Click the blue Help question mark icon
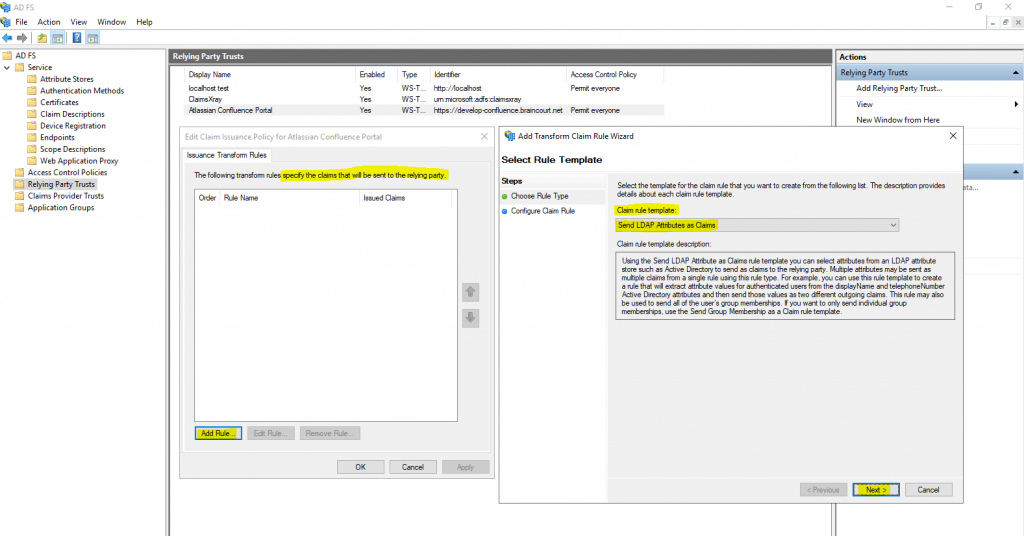This screenshot has height=536, width=1024. pos(76,38)
